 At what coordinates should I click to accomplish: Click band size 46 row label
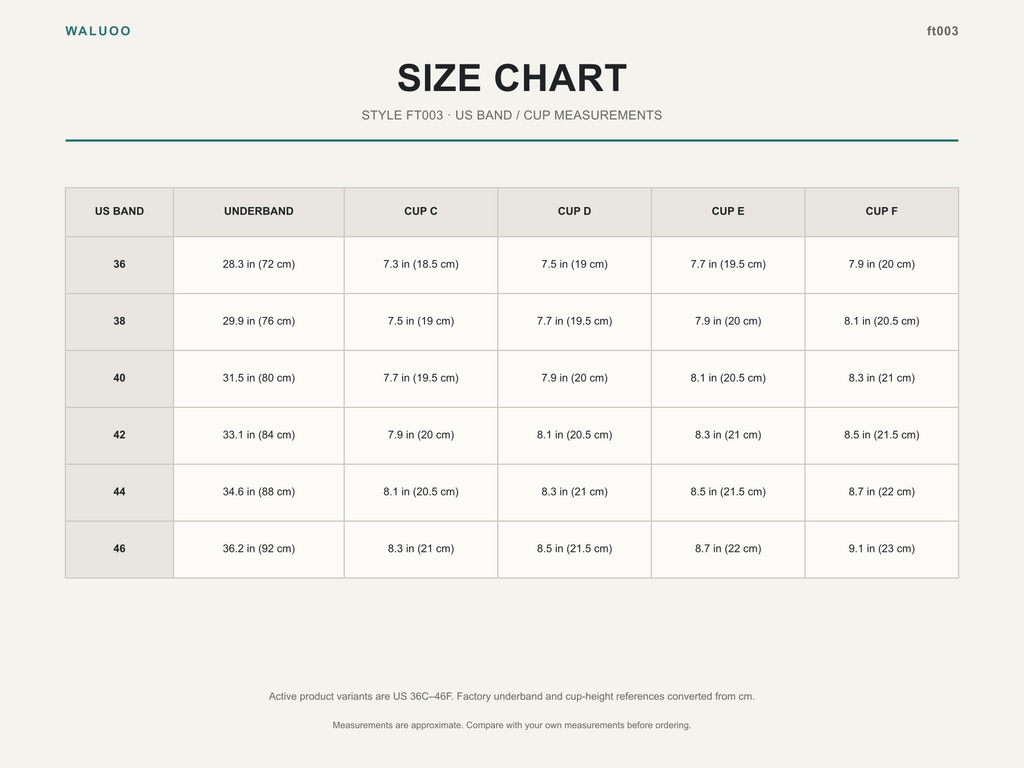click(x=120, y=549)
